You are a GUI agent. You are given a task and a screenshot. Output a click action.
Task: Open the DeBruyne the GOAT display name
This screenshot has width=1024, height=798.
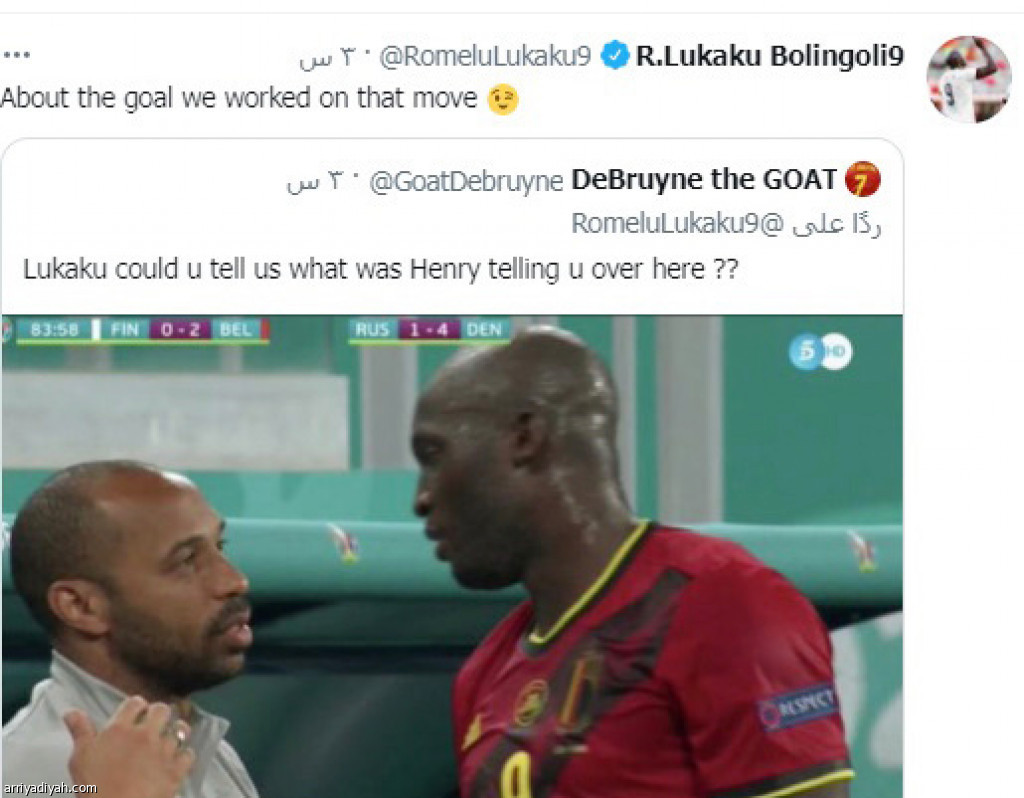pyautogui.click(x=704, y=179)
